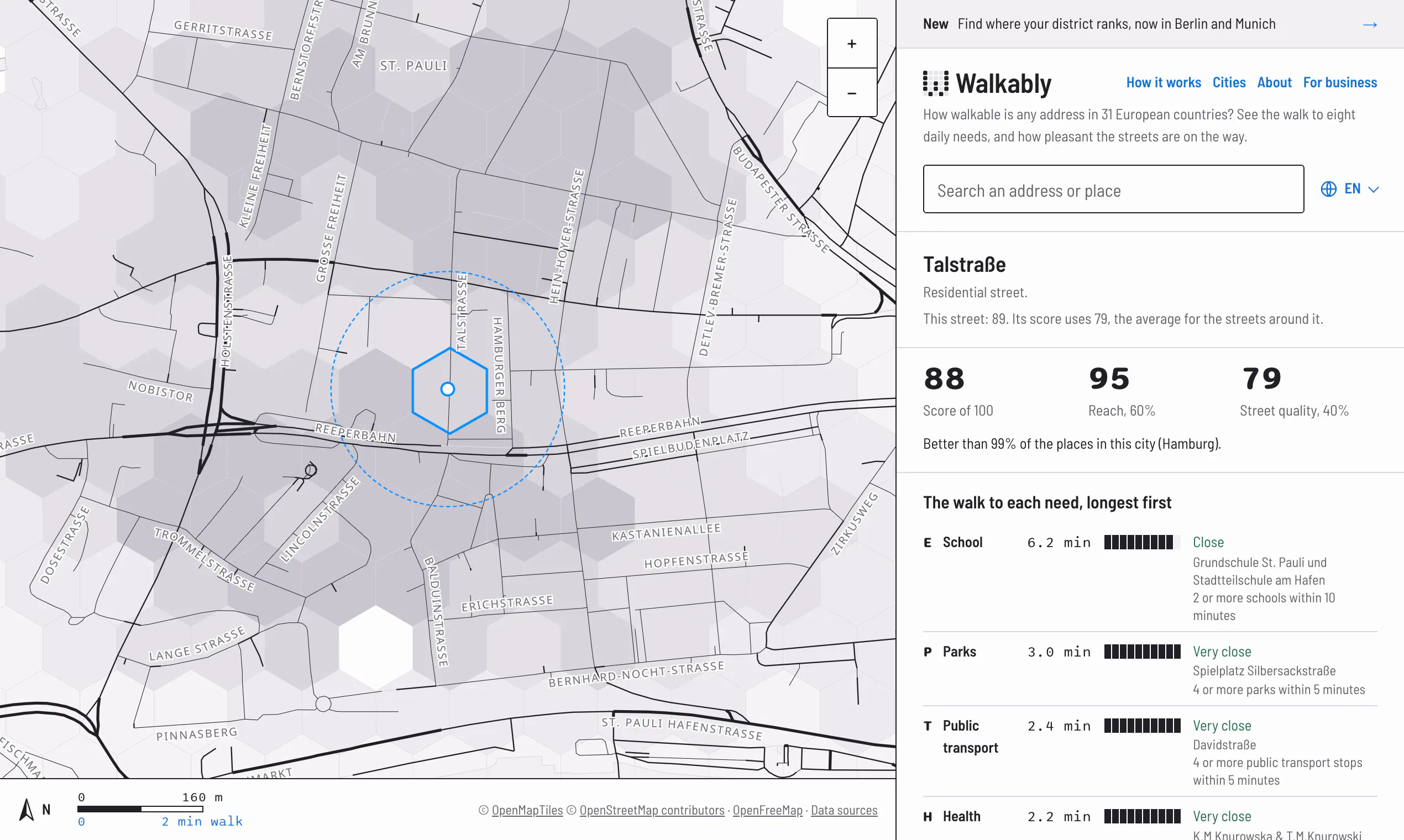Open the OpenMapTiles attribution link
Viewport: 1404px width, 840px height.
pos(527,810)
